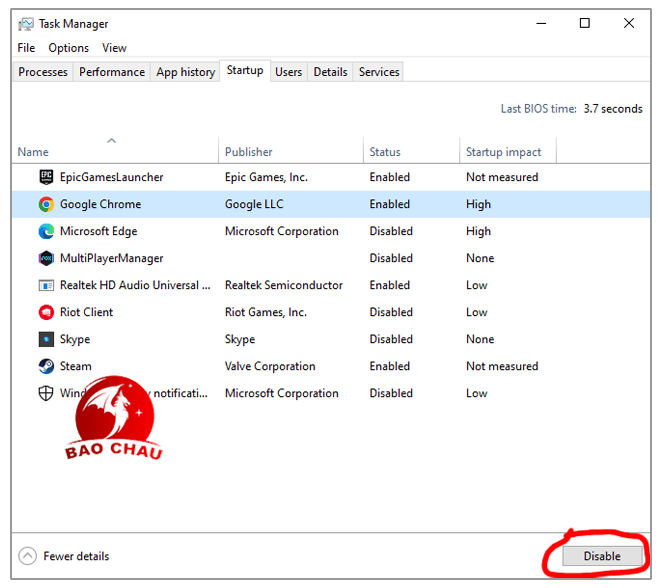
Task: Click the Task Manager title bar icon
Action: 26,24
